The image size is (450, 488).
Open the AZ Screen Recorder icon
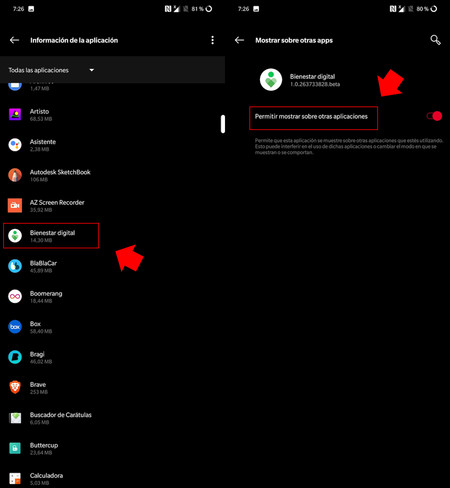pyautogui.click(x=15, y=206)
